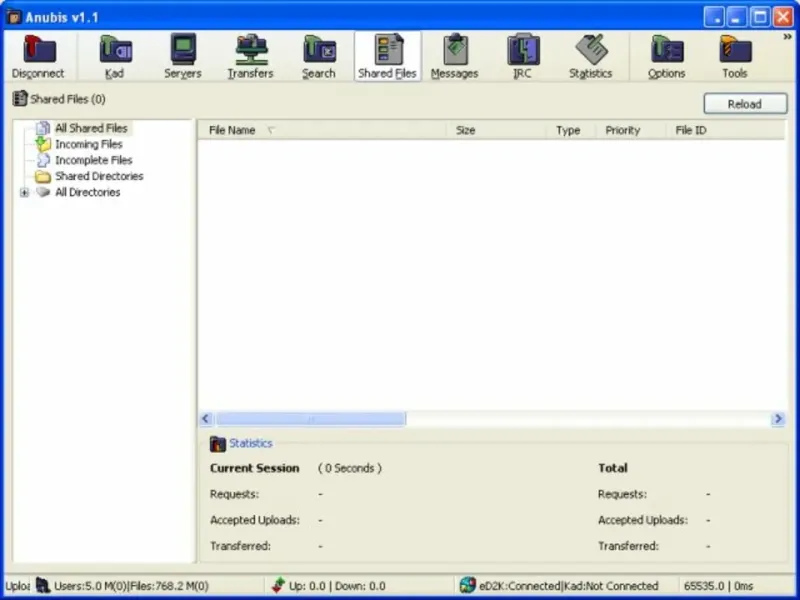The height and width of the screenshot is (600, 800).
Task: Click the Up/Down transfer arrows icon
Action: [279, 585]
